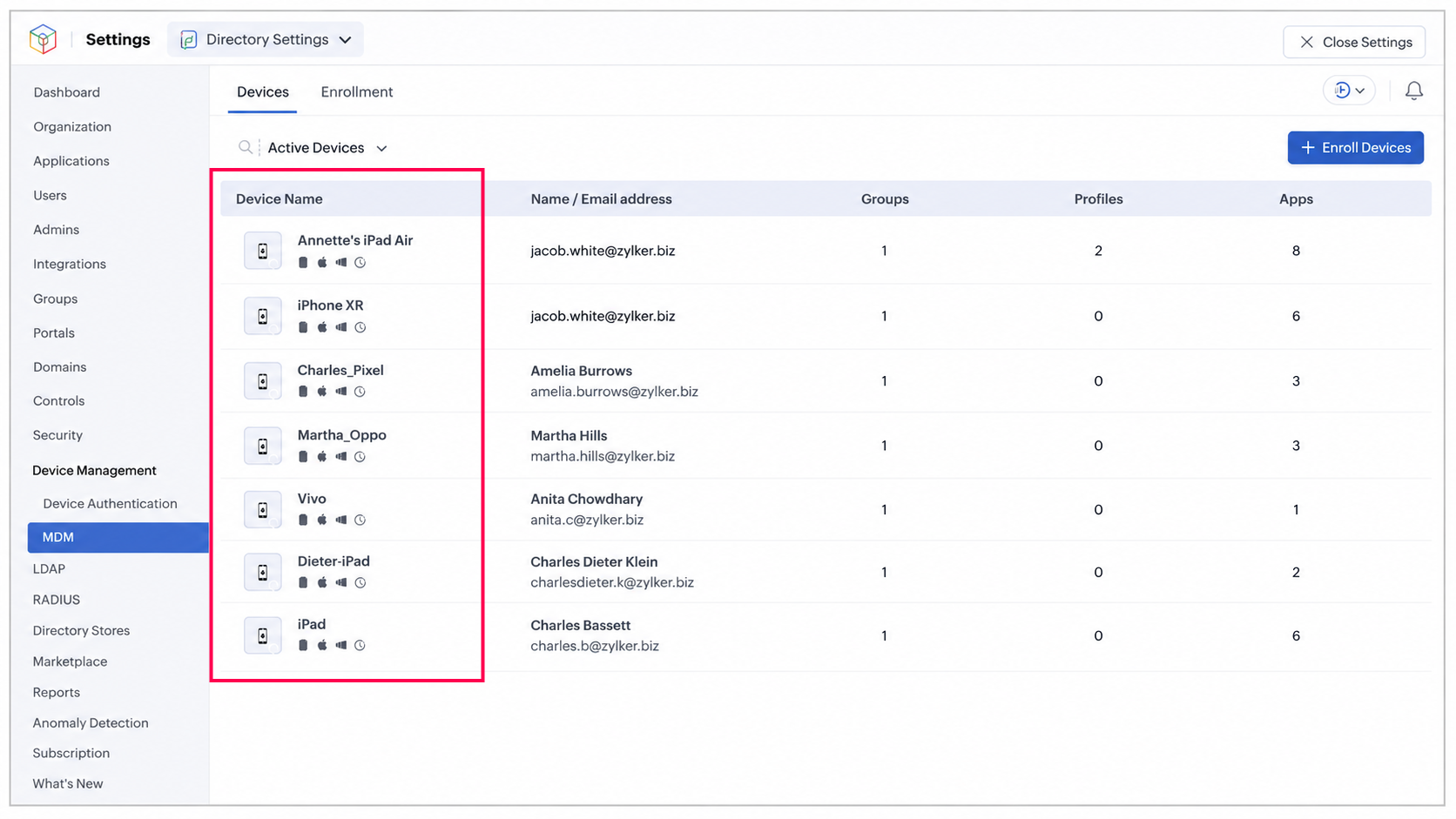Click the battery icon under Charles_Pixel
Screen dimensions: 1456x819
(x=303, y=392)
